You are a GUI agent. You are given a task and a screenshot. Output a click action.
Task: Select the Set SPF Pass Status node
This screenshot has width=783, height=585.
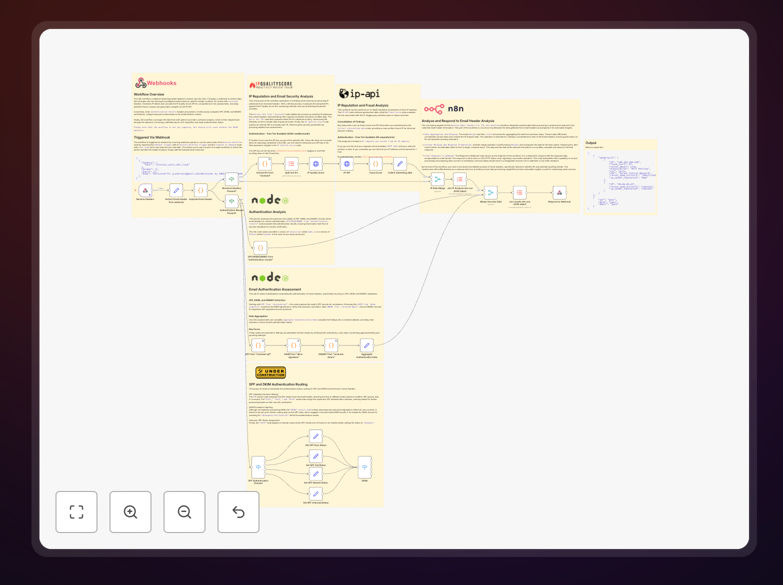316,437
